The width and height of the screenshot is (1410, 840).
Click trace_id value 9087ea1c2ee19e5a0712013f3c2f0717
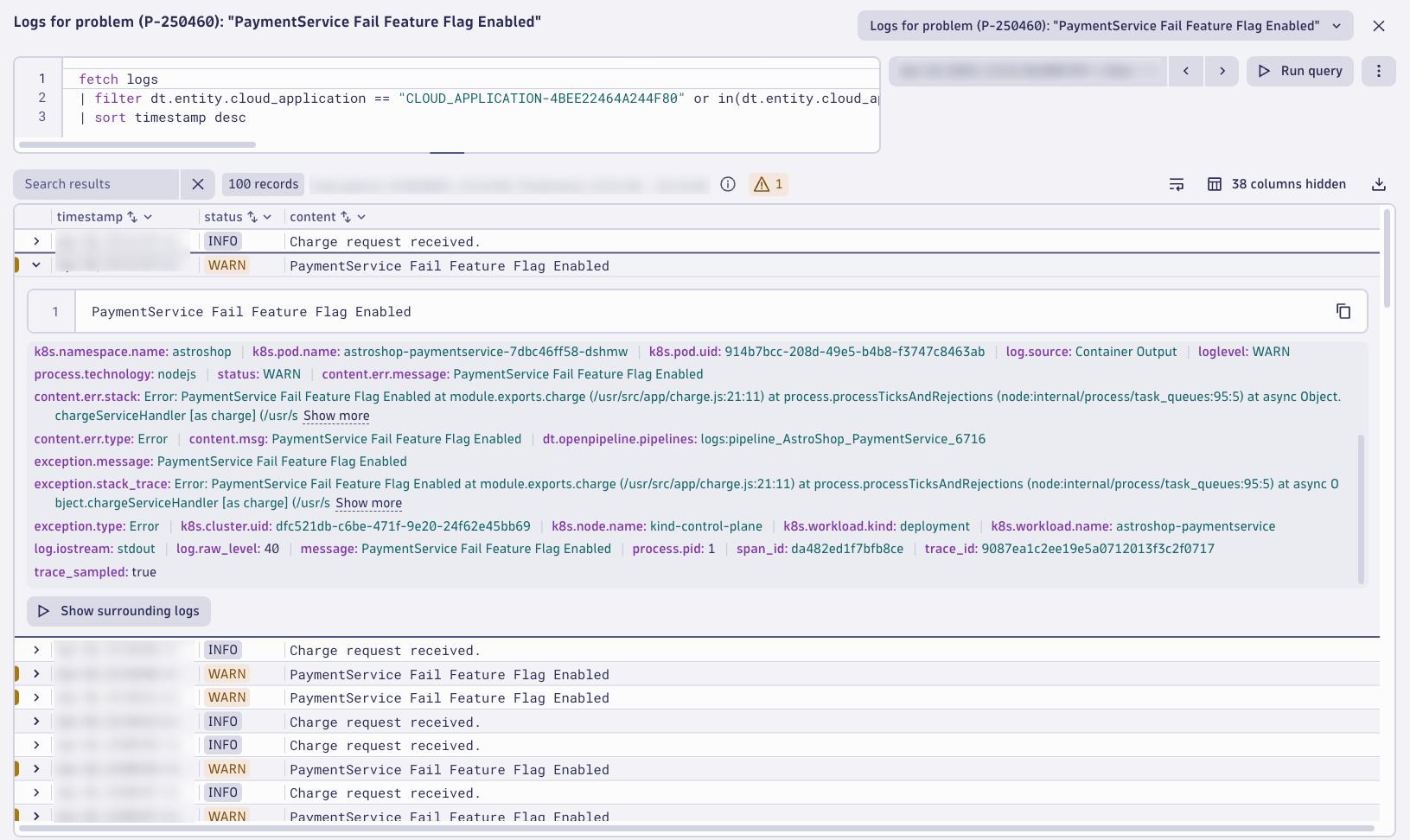point(1098,549)
